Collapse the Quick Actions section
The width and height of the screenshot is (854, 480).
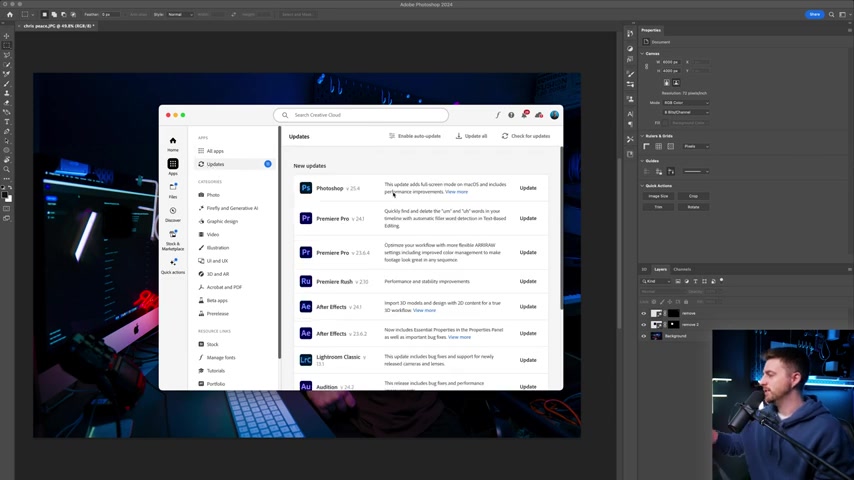[642, 186]
